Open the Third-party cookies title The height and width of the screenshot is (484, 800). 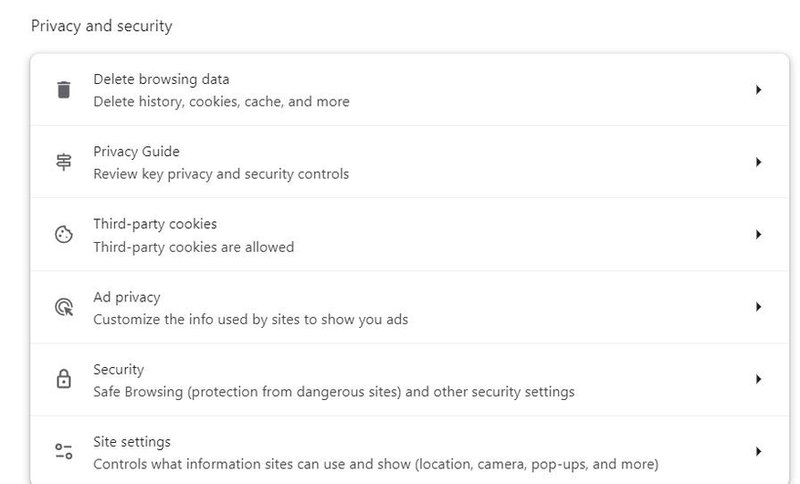coord(155,224)
